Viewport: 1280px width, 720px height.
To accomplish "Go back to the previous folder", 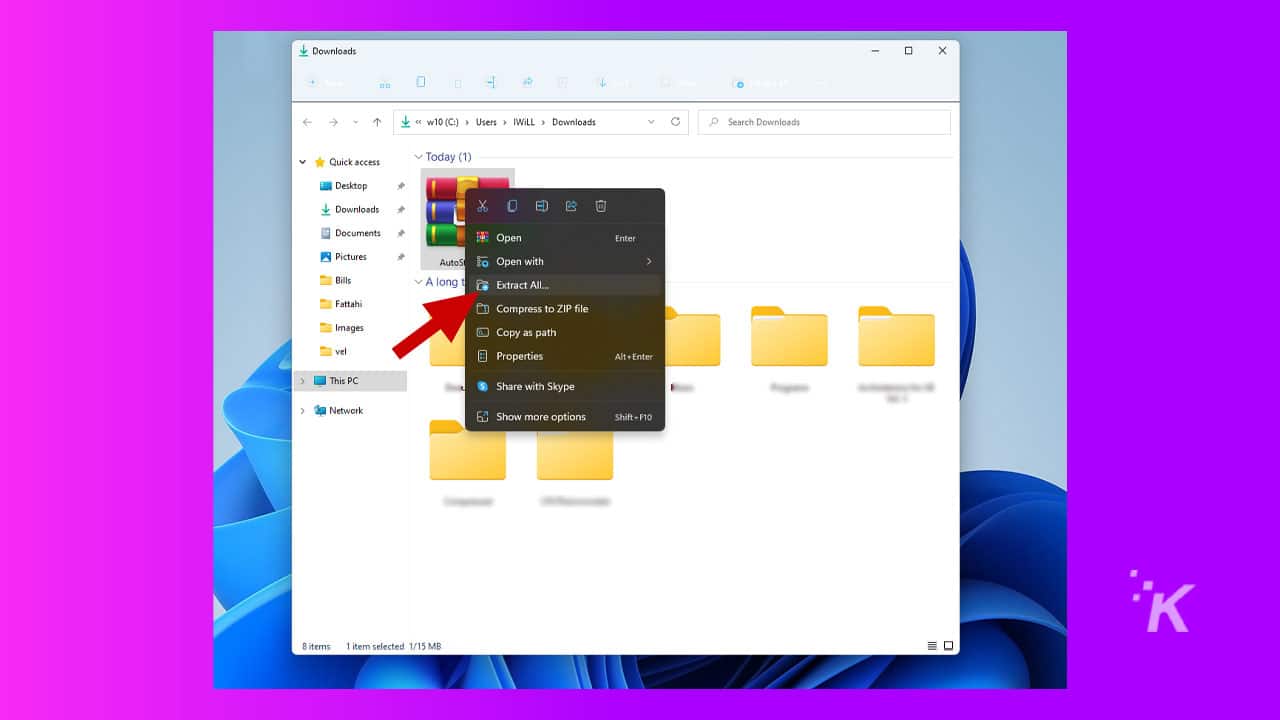I will tap(307, 121).
